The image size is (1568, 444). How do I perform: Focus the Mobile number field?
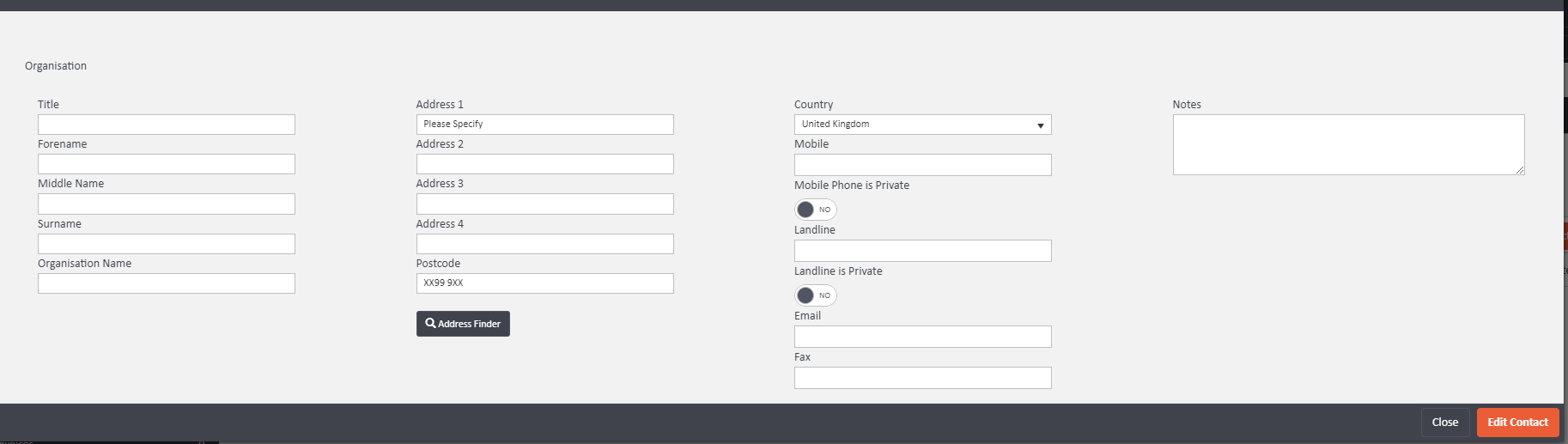click(x=922, y=165)
